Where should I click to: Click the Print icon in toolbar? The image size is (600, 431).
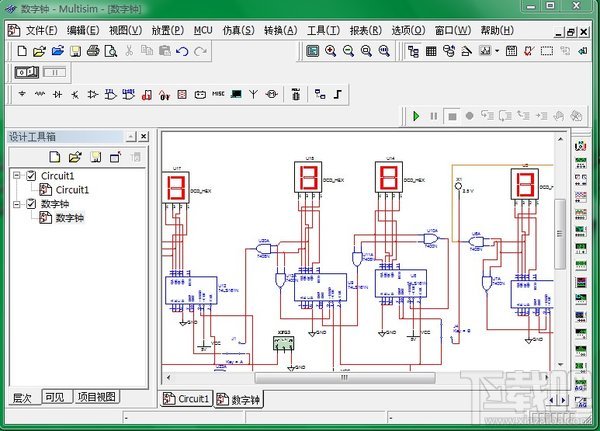pos(93,51)
